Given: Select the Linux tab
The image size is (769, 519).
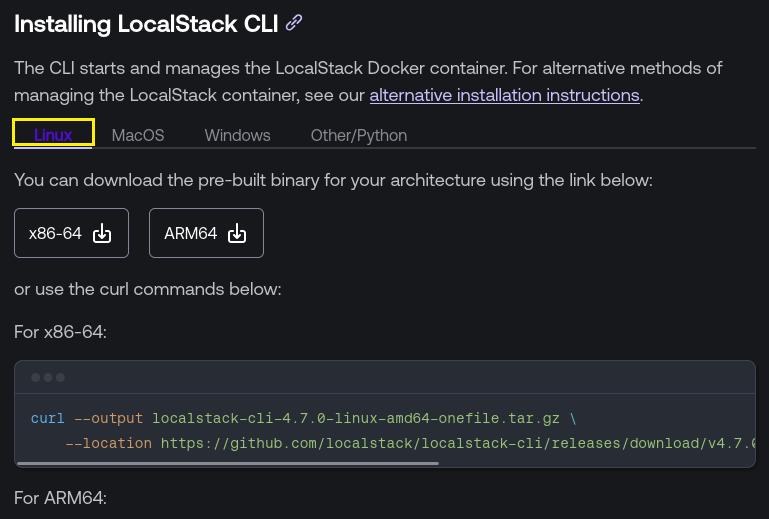Looking at the screenshot, I should tap(53, 134).
